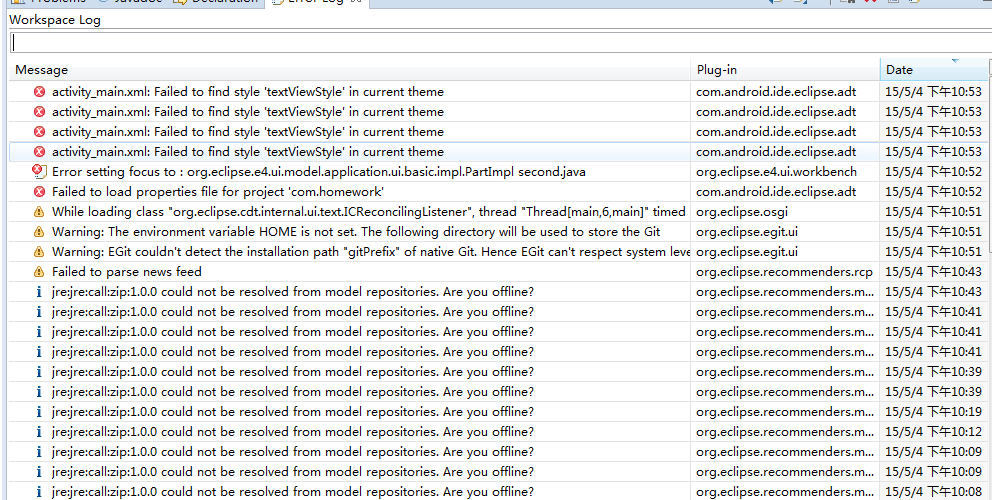
Task: Click the error icon beside 'Error setting focus to'
Action: (x=39, y=172)
